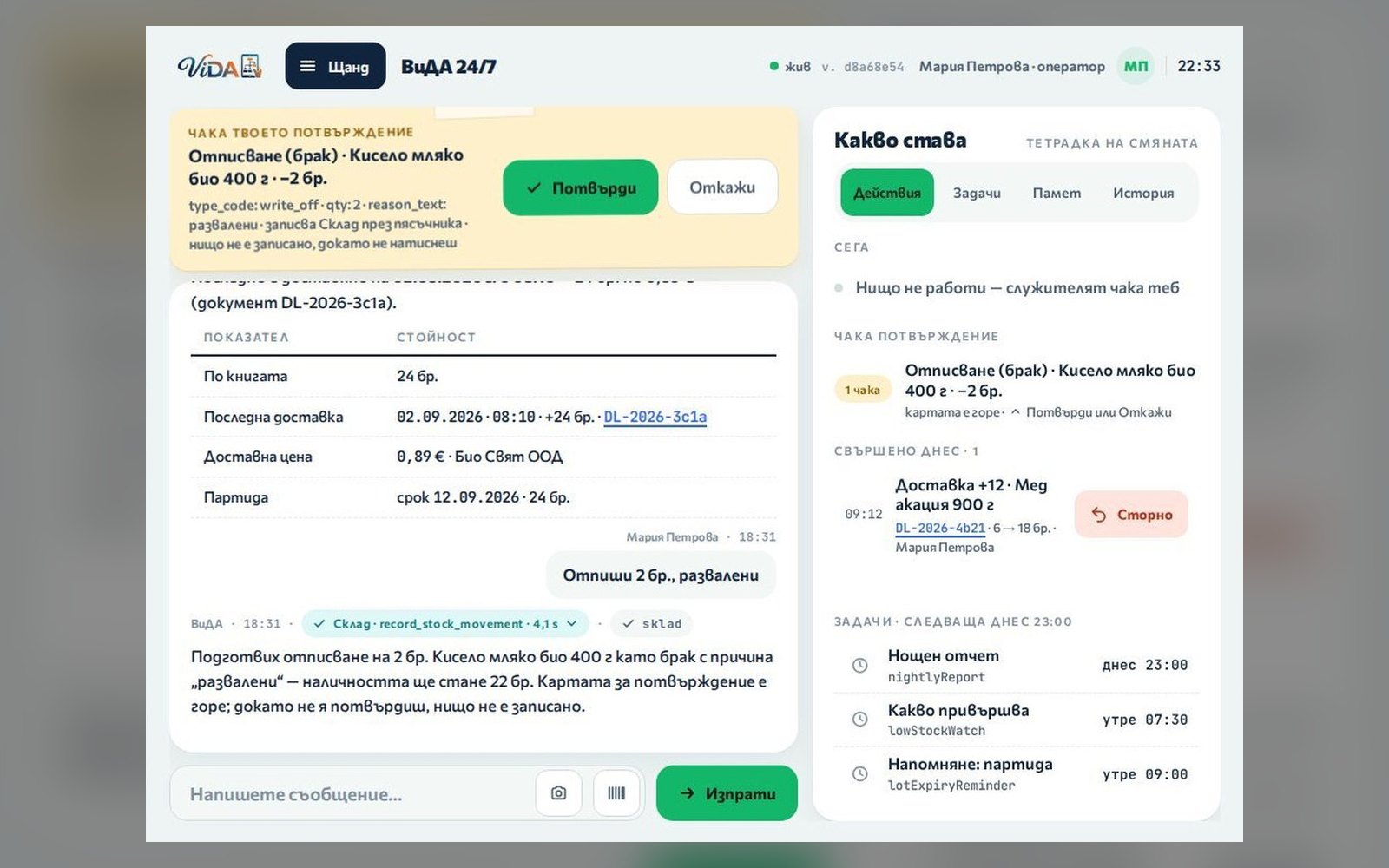Click the Тетрадка на смяната label

tap(1112, 143)
